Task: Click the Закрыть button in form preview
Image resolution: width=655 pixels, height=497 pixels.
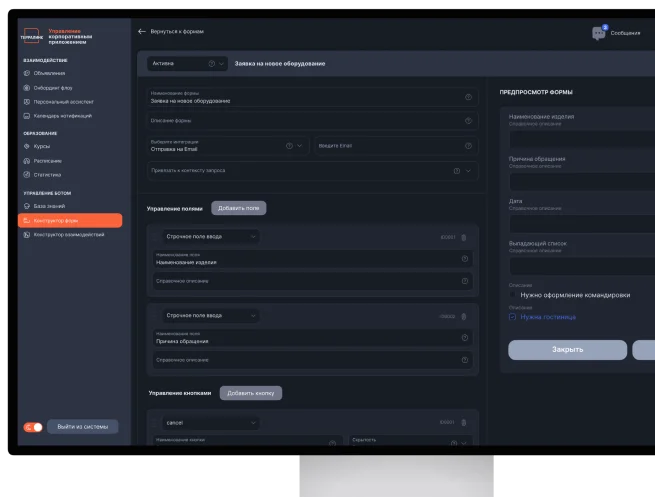Action: point(567,350)
